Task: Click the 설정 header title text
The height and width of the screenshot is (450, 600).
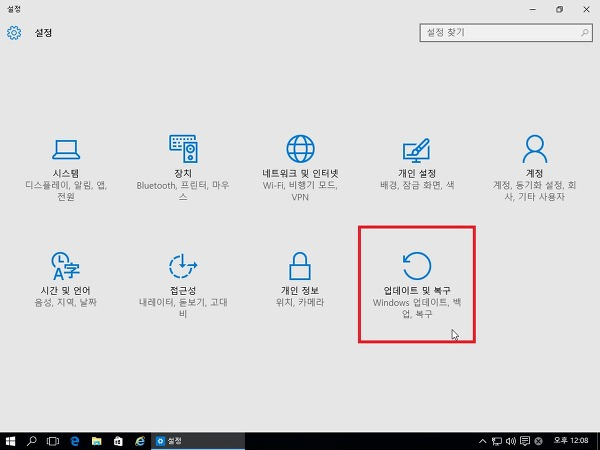Action: 43,33
